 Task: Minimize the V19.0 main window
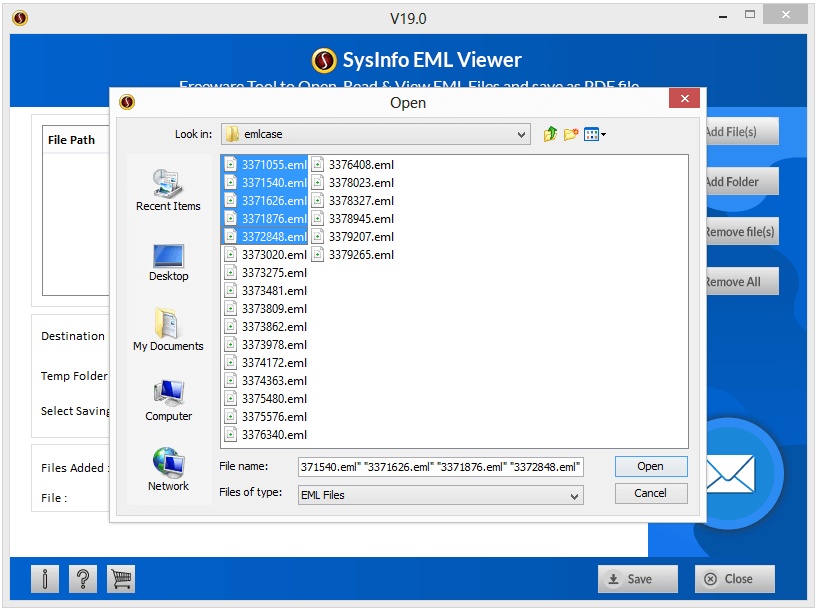click(x=723, y=17)
